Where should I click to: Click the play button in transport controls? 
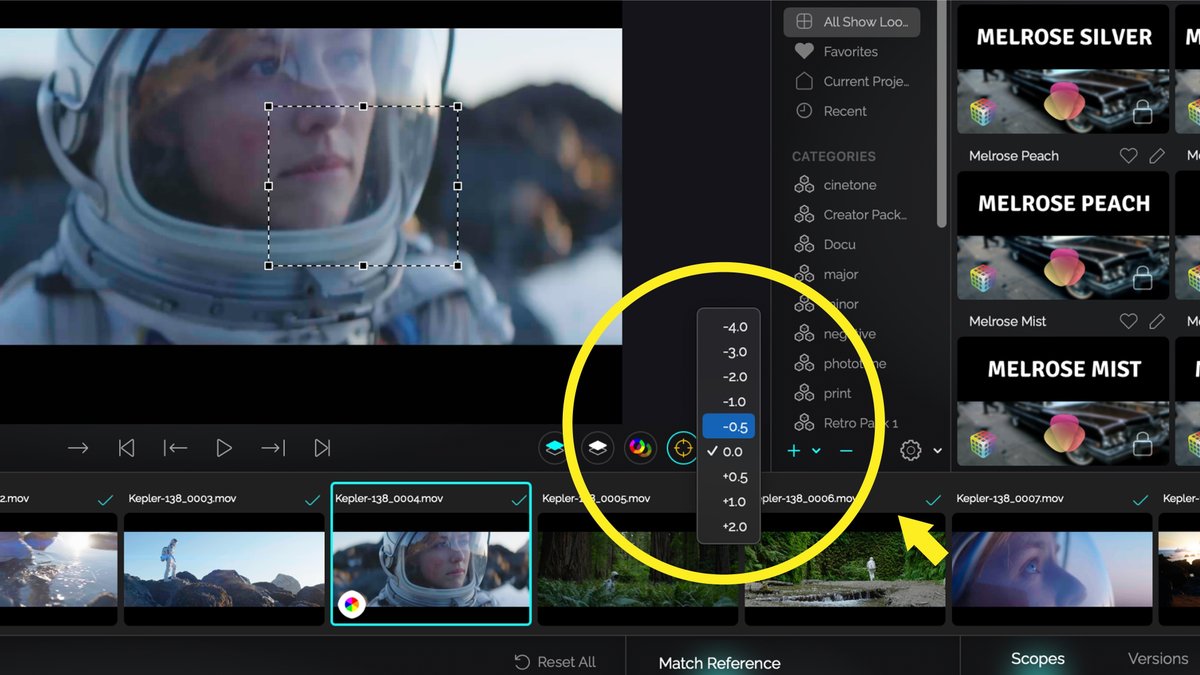click(x=224, y=448)
